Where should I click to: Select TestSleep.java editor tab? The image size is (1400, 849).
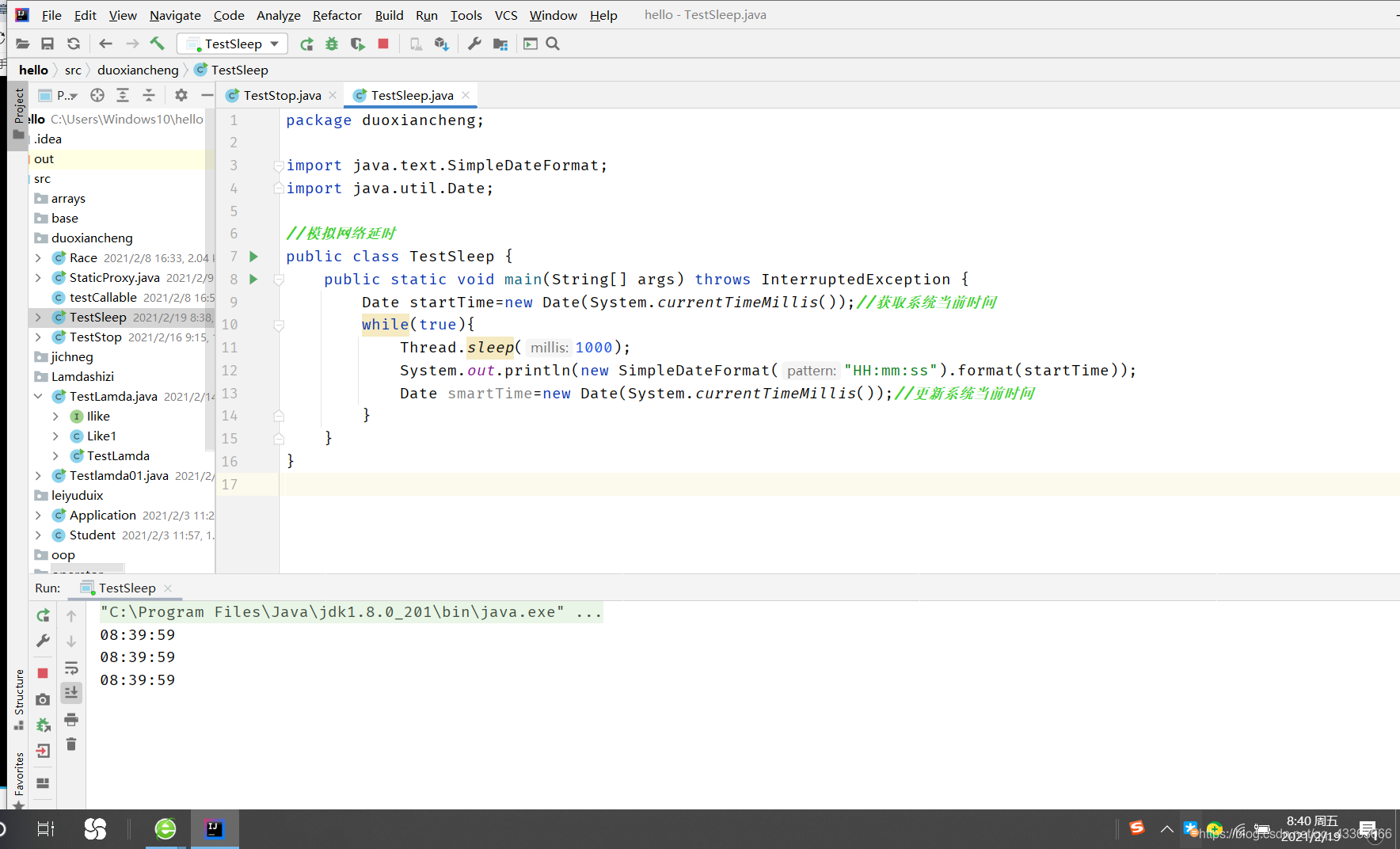point(412,95)
